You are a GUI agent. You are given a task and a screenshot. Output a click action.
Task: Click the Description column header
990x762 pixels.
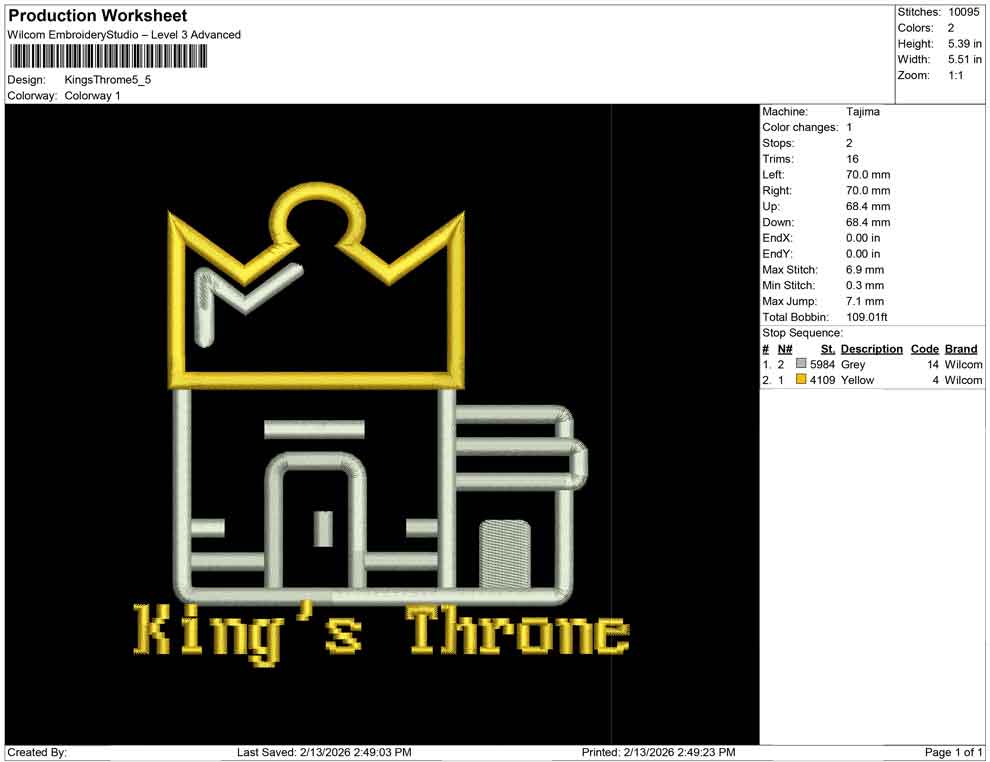click(871, 348)
